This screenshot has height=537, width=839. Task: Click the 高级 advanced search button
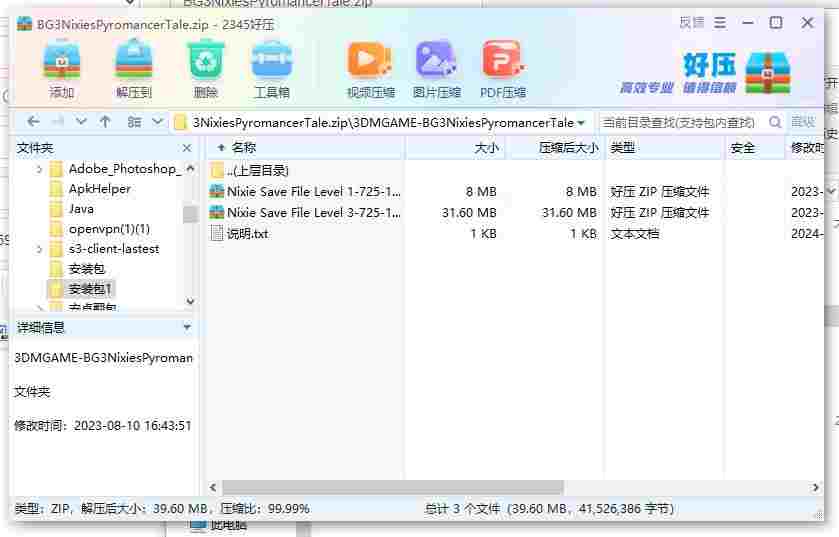(803, 122)
